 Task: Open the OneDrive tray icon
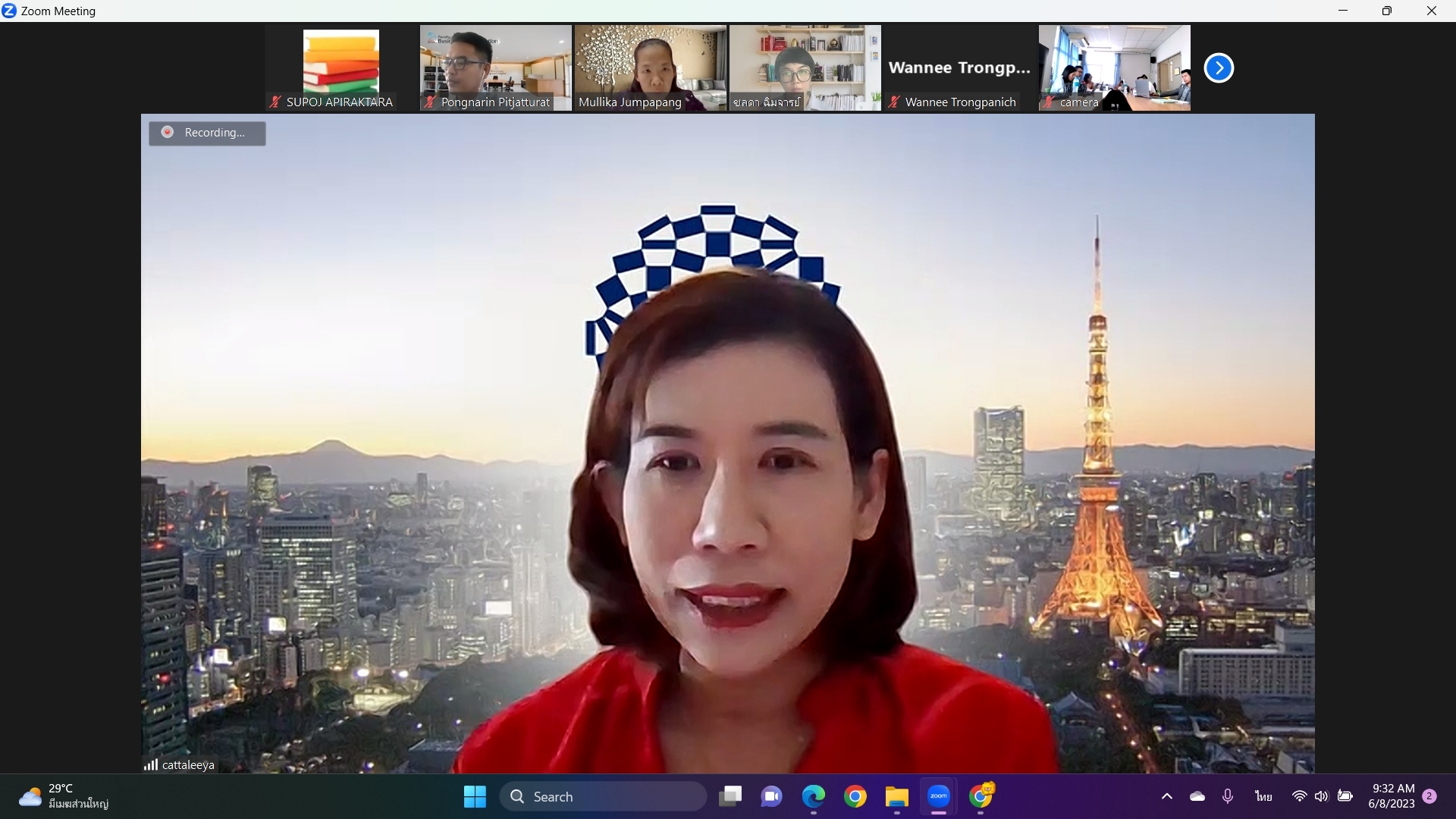tap(1197, 796)
